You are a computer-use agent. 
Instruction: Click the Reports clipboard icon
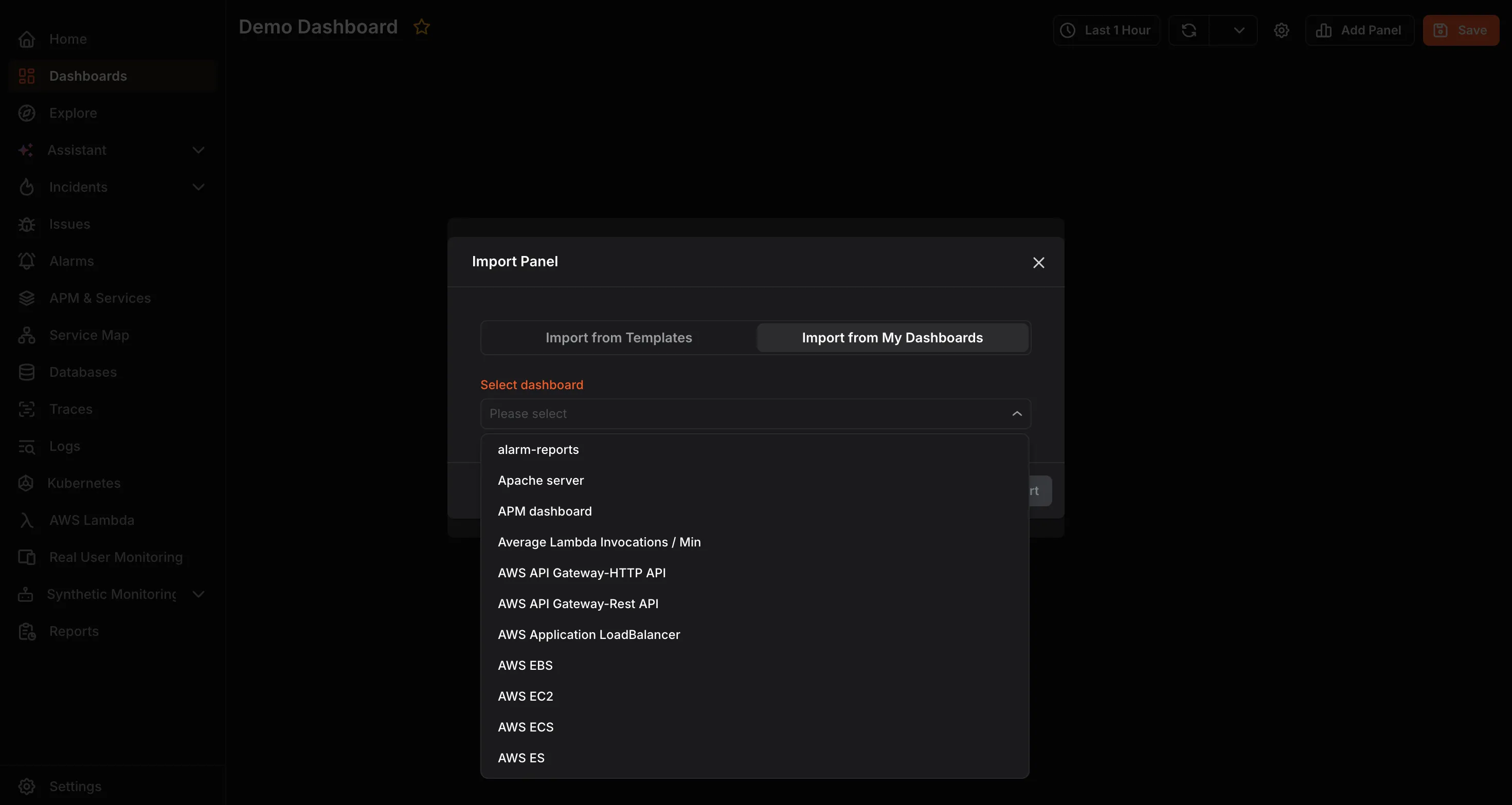[x=26, y=631]
